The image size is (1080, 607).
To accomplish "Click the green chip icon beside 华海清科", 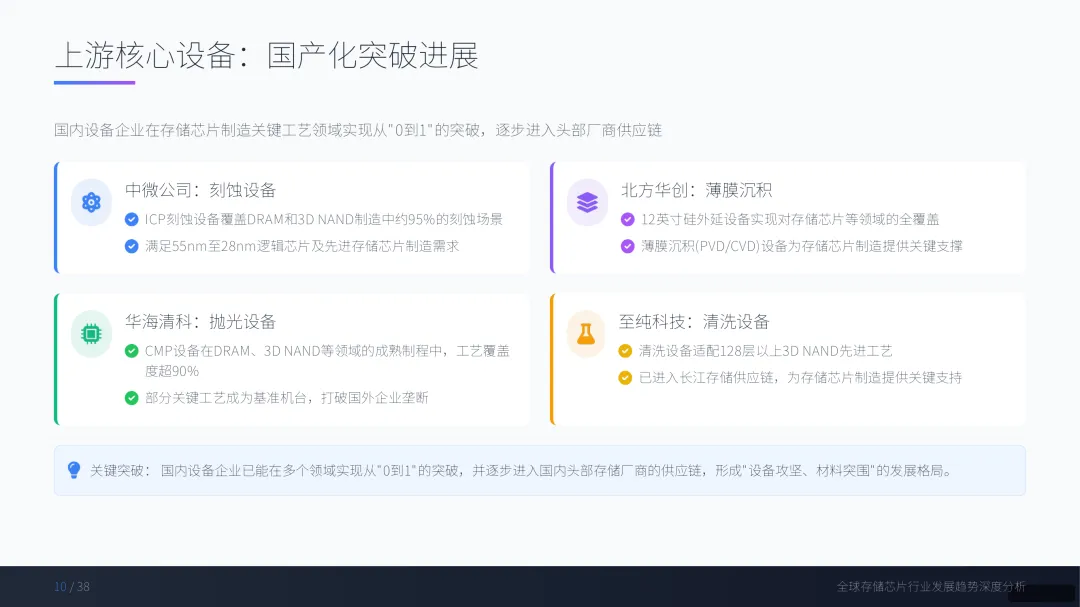I will tap(91, 333).
